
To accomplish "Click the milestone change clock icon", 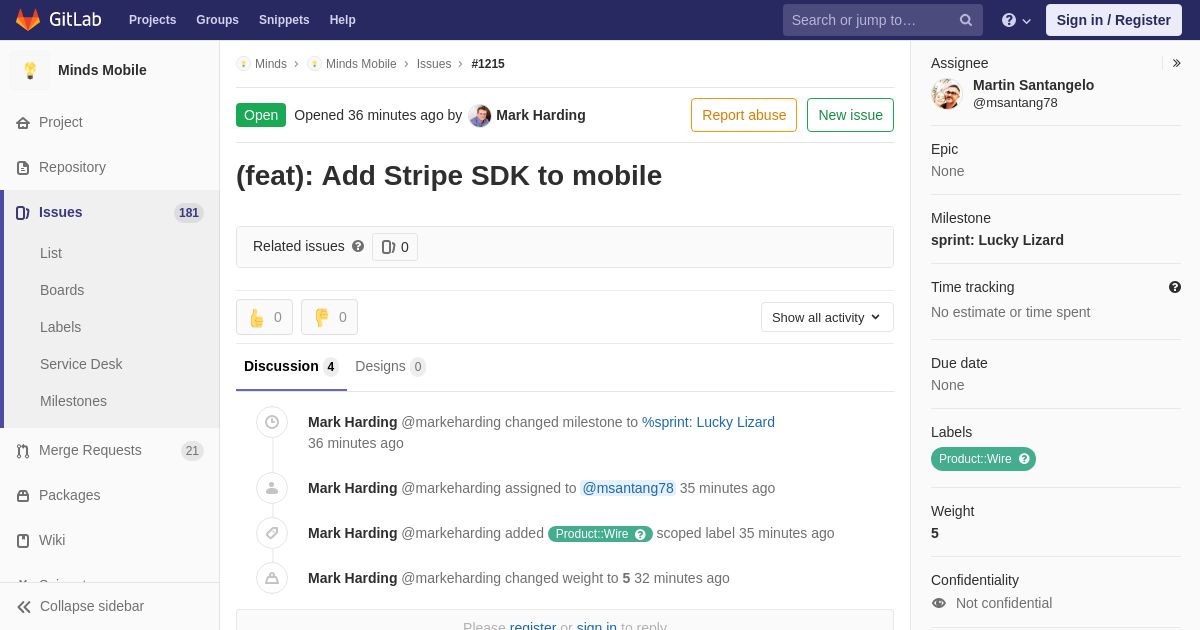I will [x=272, y=422].
